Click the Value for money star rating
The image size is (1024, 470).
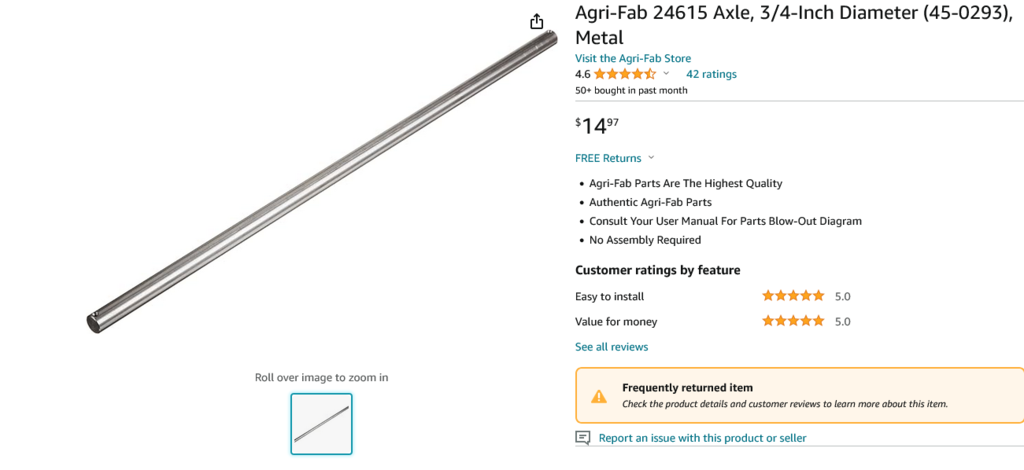click(793, 322)
